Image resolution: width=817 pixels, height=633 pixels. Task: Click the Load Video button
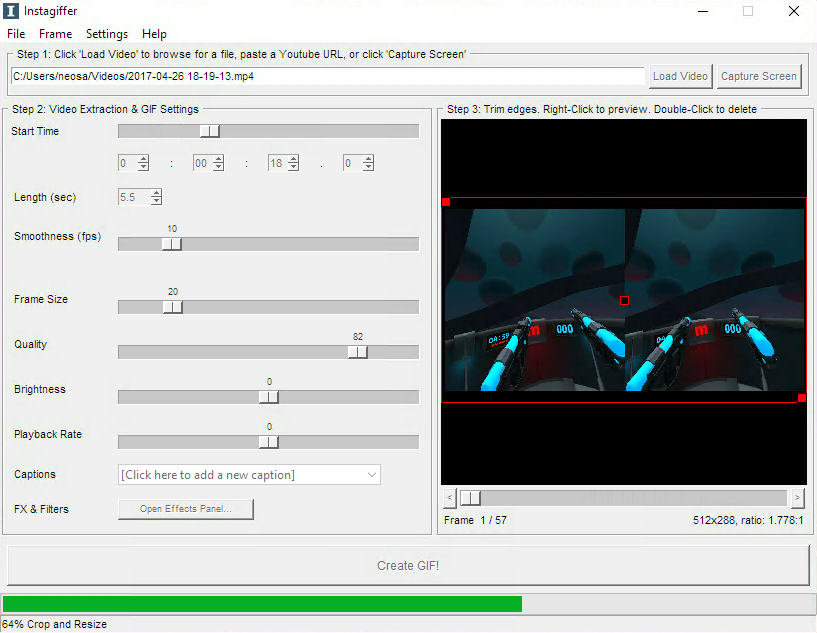pos(680,76)
